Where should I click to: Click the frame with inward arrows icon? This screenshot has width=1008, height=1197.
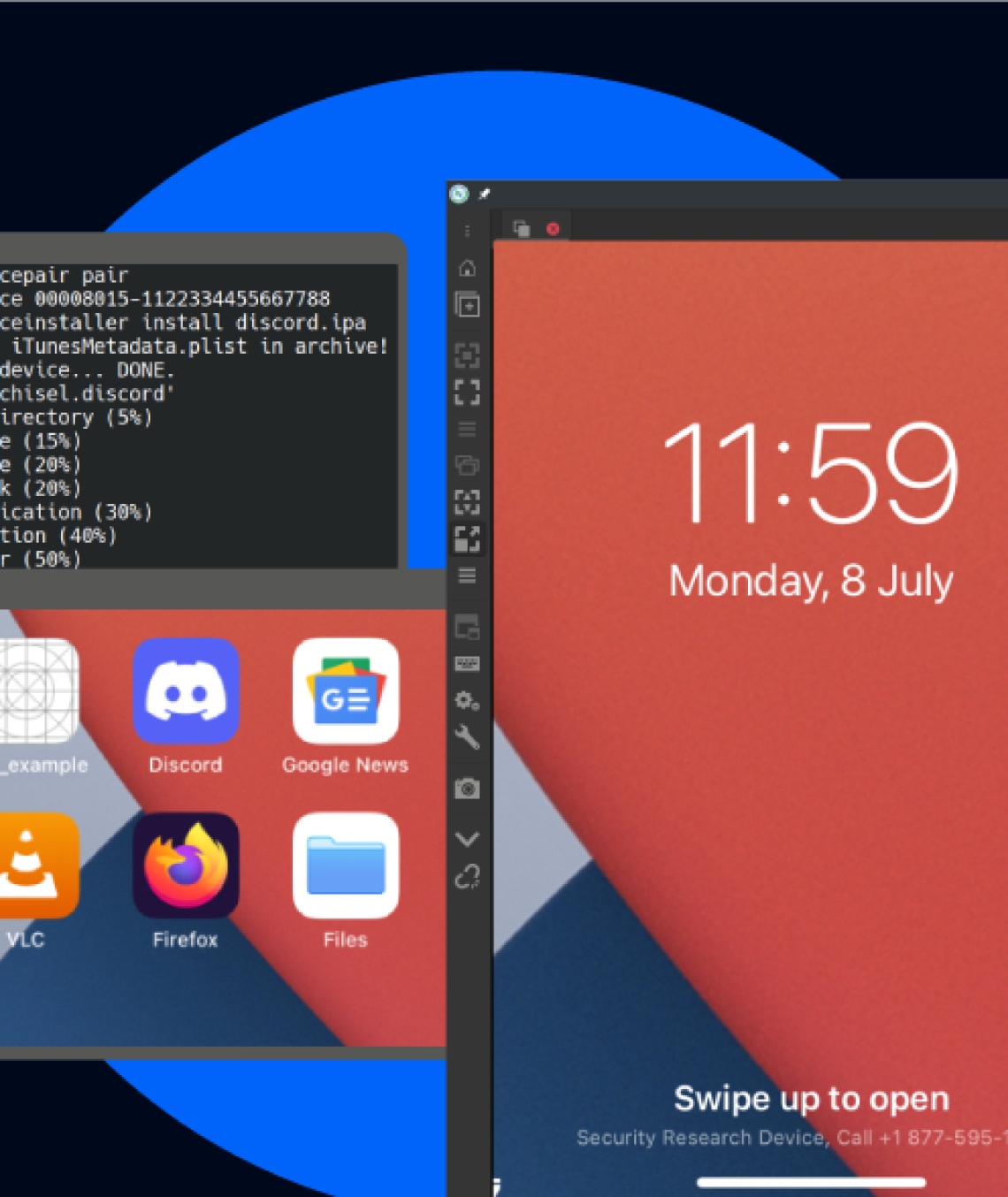467,502
